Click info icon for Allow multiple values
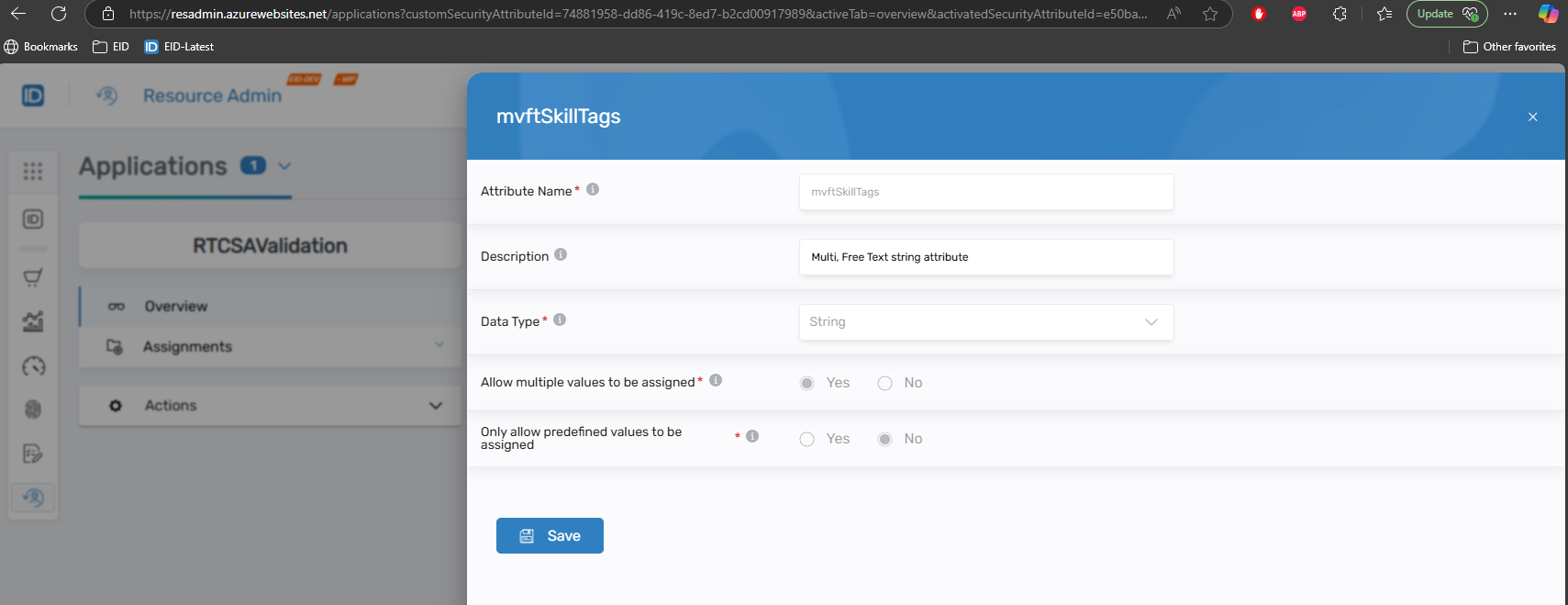 716,380
